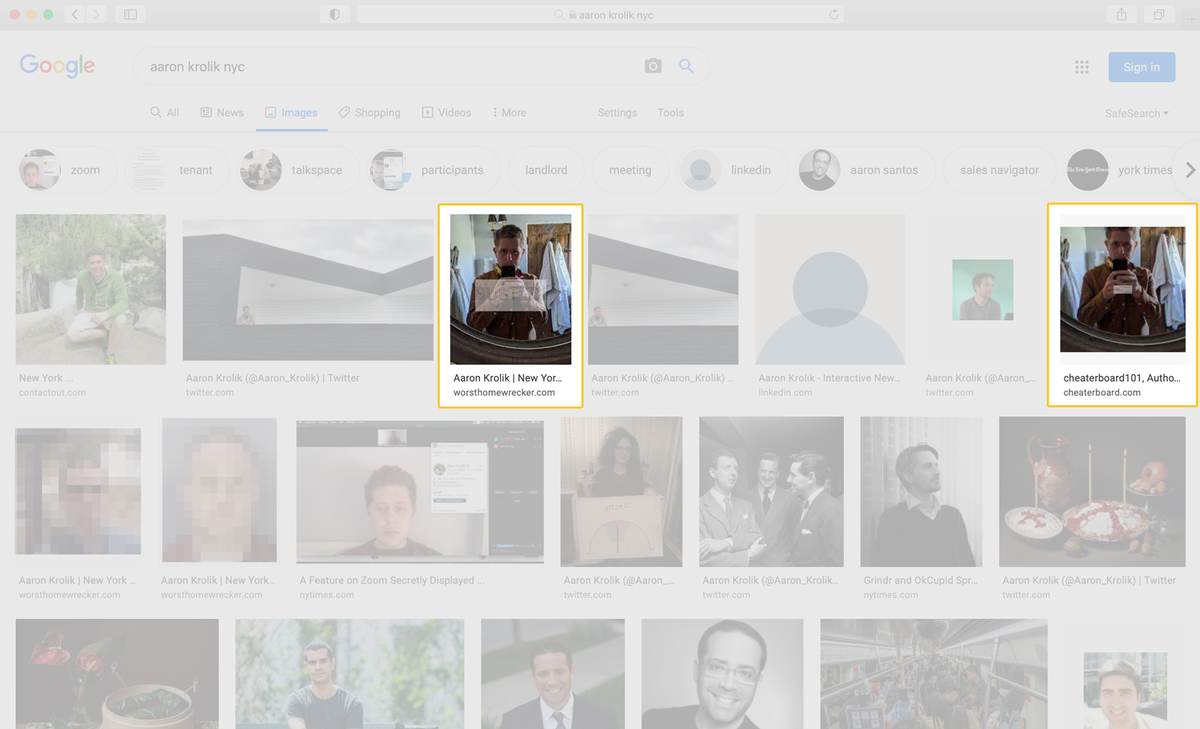Select the meeting suggestion chip
The image size is (1200, 729).
click(630, 170)
